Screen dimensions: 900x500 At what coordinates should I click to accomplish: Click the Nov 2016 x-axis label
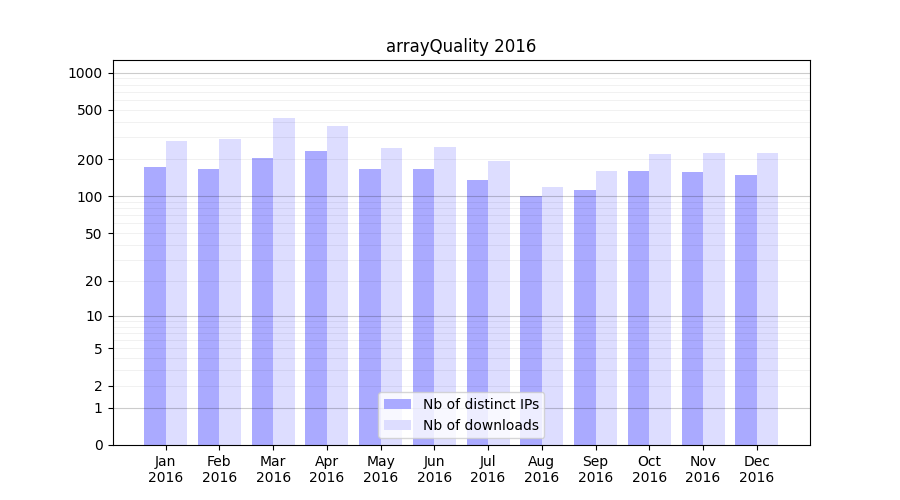pyautogui.click(x=703, y=469)
